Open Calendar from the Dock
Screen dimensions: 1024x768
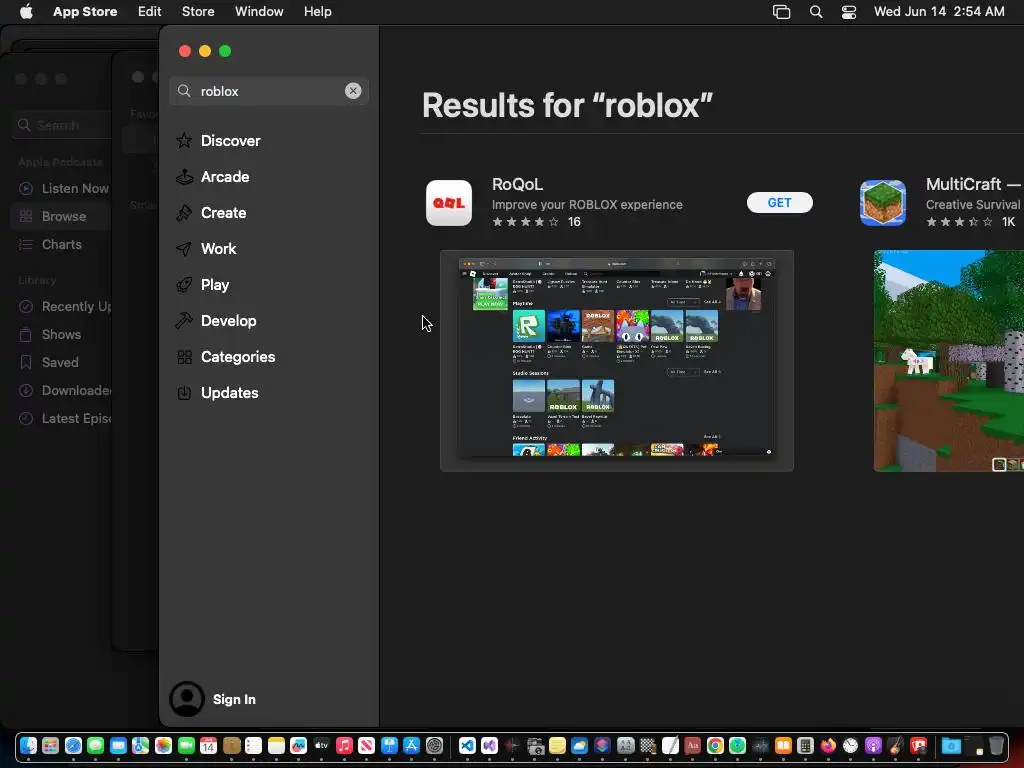pyautogui.click(x=208, y=745)
